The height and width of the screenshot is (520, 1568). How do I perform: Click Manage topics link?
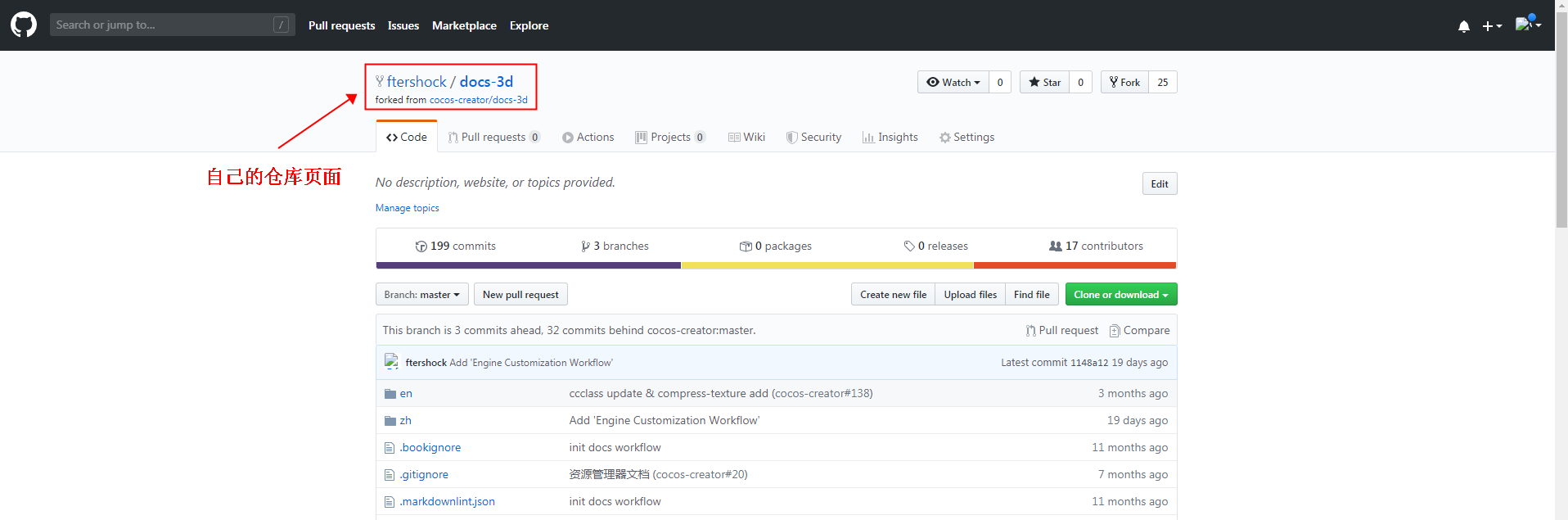tap(407, 208)
